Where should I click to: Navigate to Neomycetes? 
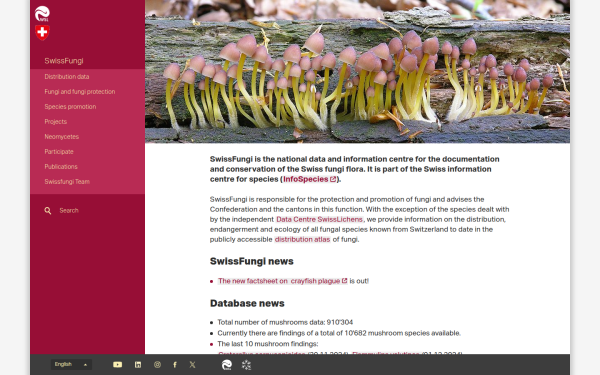point(62,136)
